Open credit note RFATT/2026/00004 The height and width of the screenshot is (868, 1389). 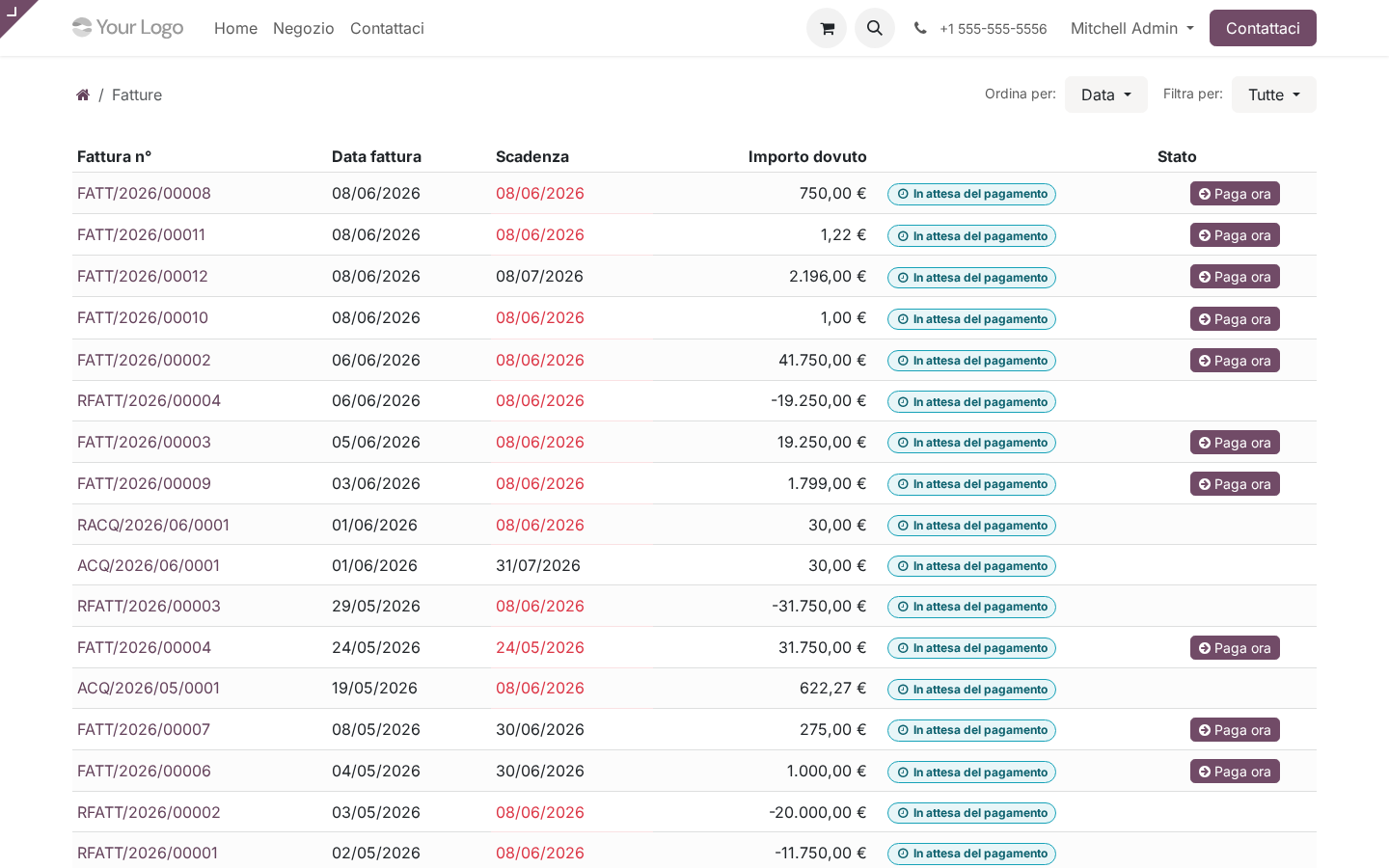pos(149,400)
